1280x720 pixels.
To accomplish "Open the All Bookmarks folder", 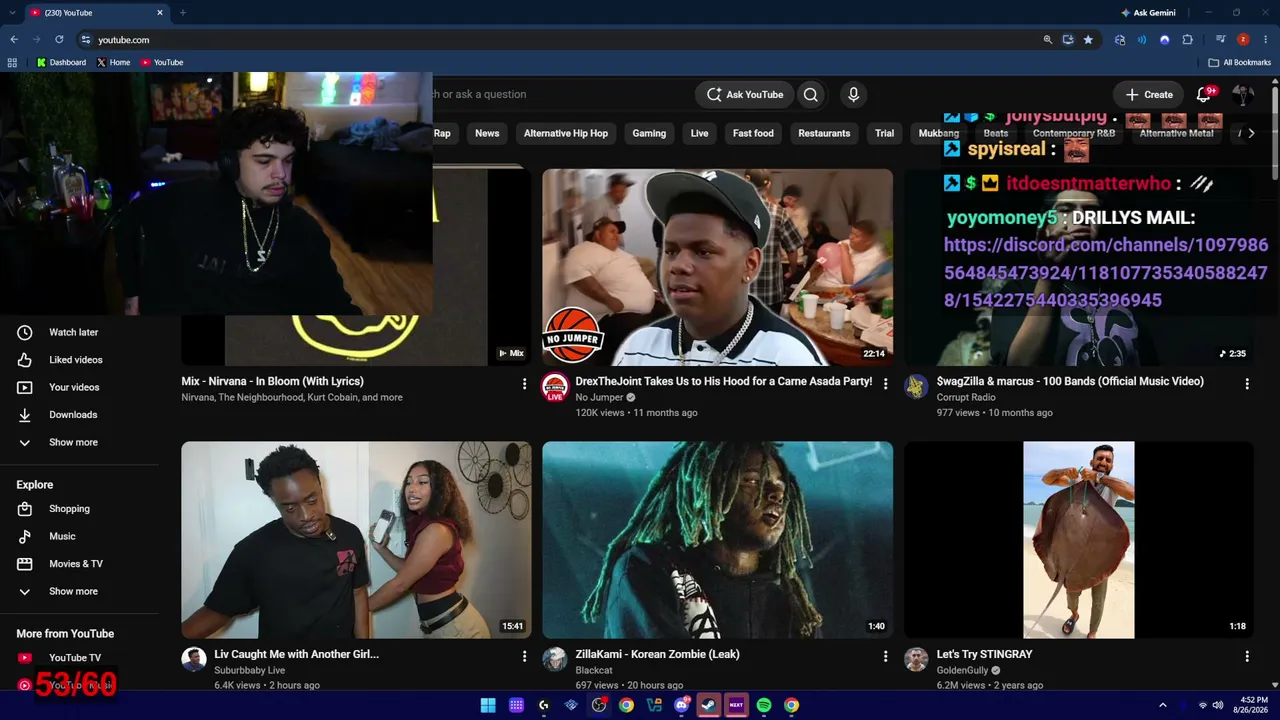I will pyautogui.click(x=1240, y=62).
